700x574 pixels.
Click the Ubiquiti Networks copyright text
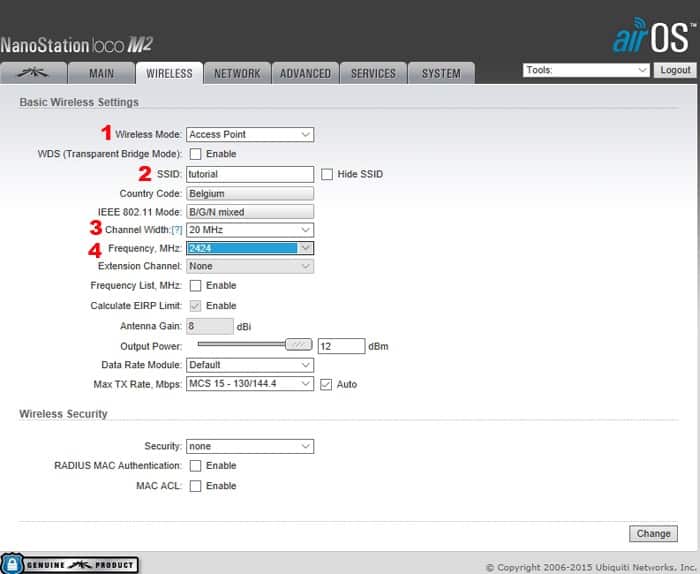(x=591, y=567)
